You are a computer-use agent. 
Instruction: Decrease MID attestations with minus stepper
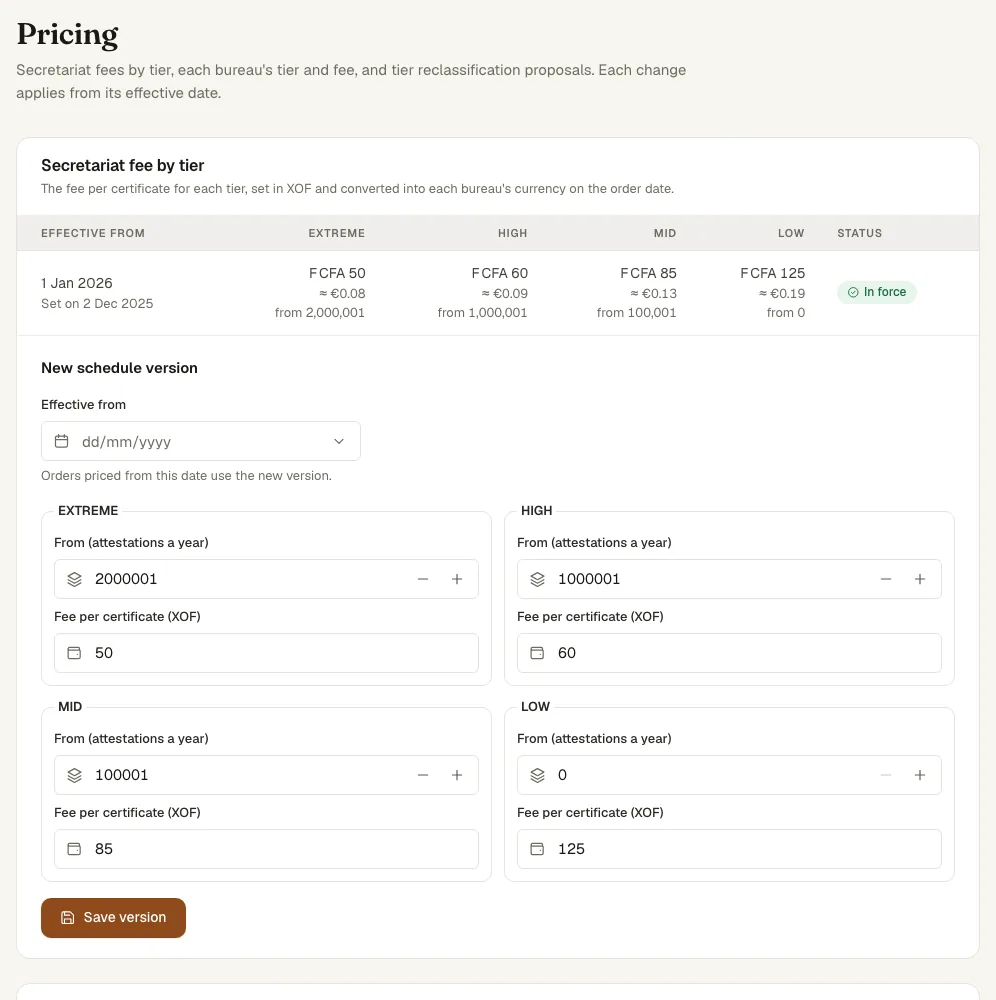point(423,775)
